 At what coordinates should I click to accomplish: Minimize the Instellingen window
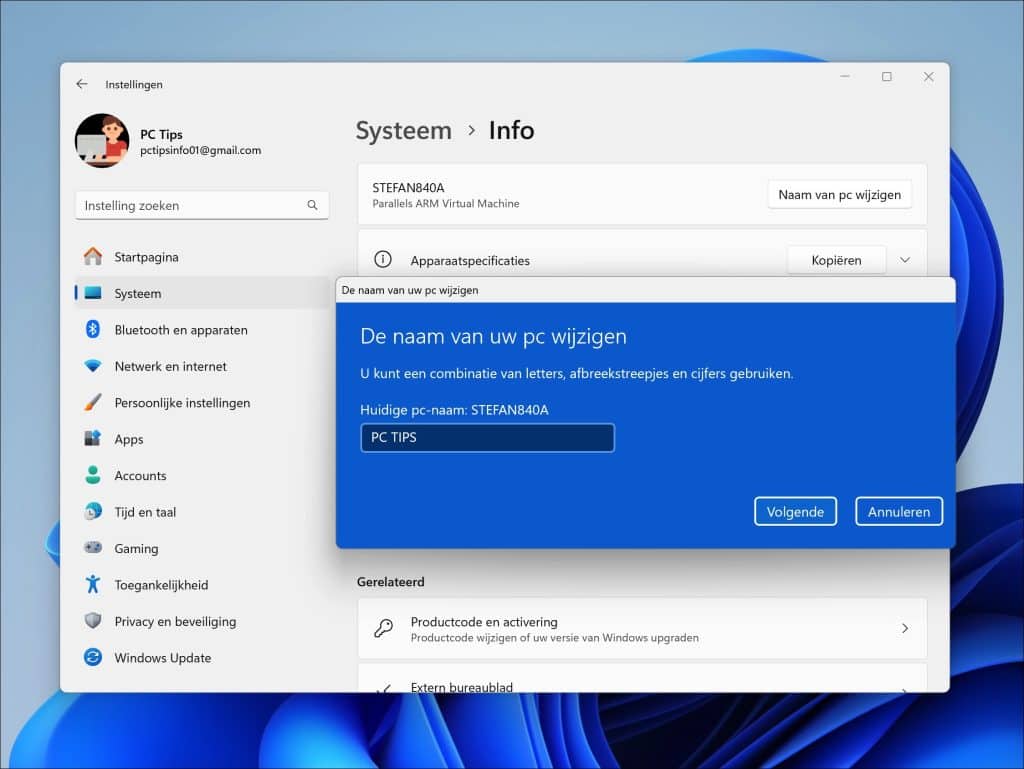(x=845, y=76)
